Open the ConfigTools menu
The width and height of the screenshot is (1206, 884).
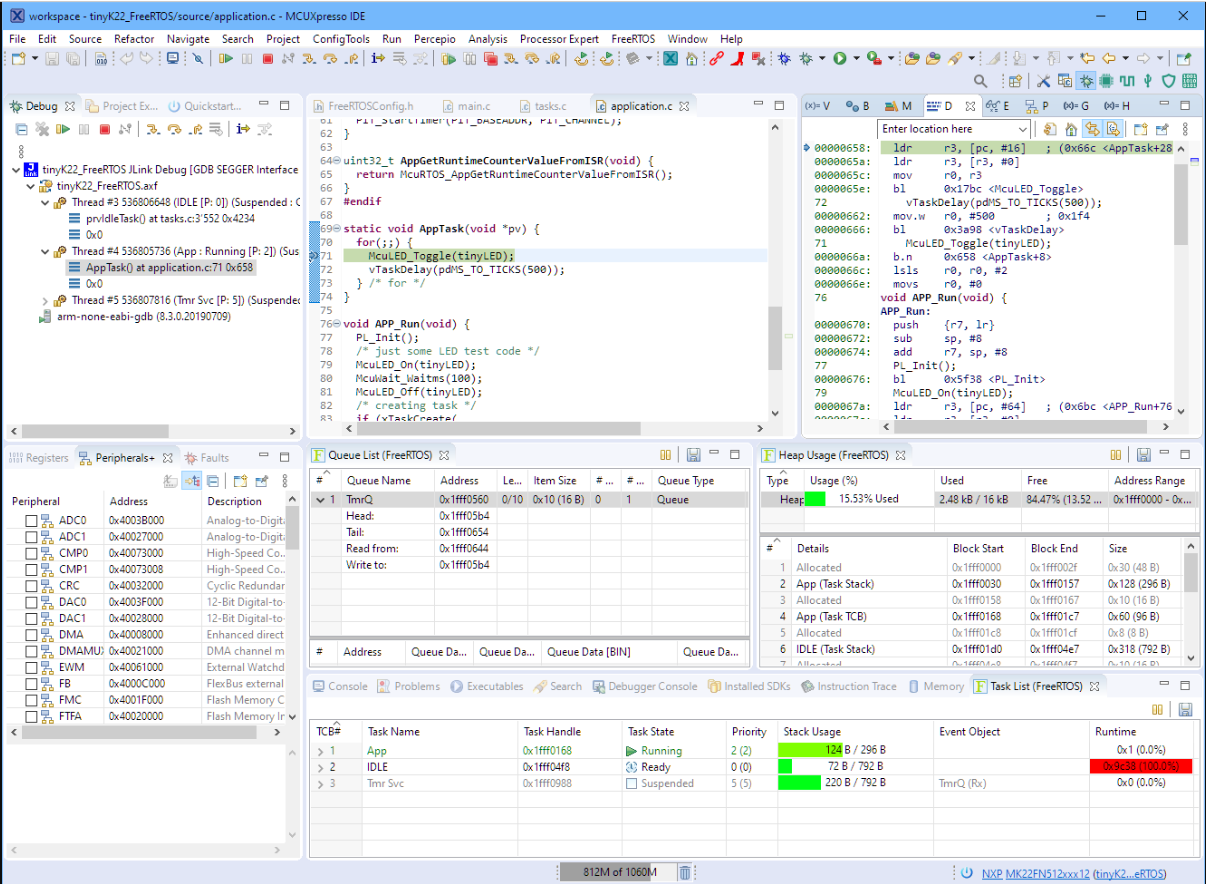(341, 39)
